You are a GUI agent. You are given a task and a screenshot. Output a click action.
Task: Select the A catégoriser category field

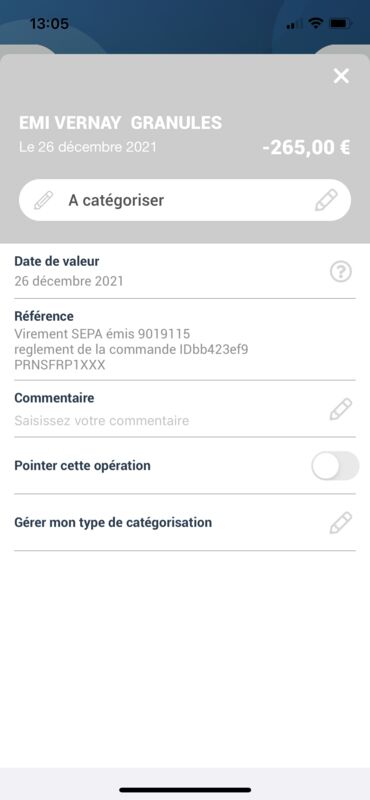[x=185, y=200]
